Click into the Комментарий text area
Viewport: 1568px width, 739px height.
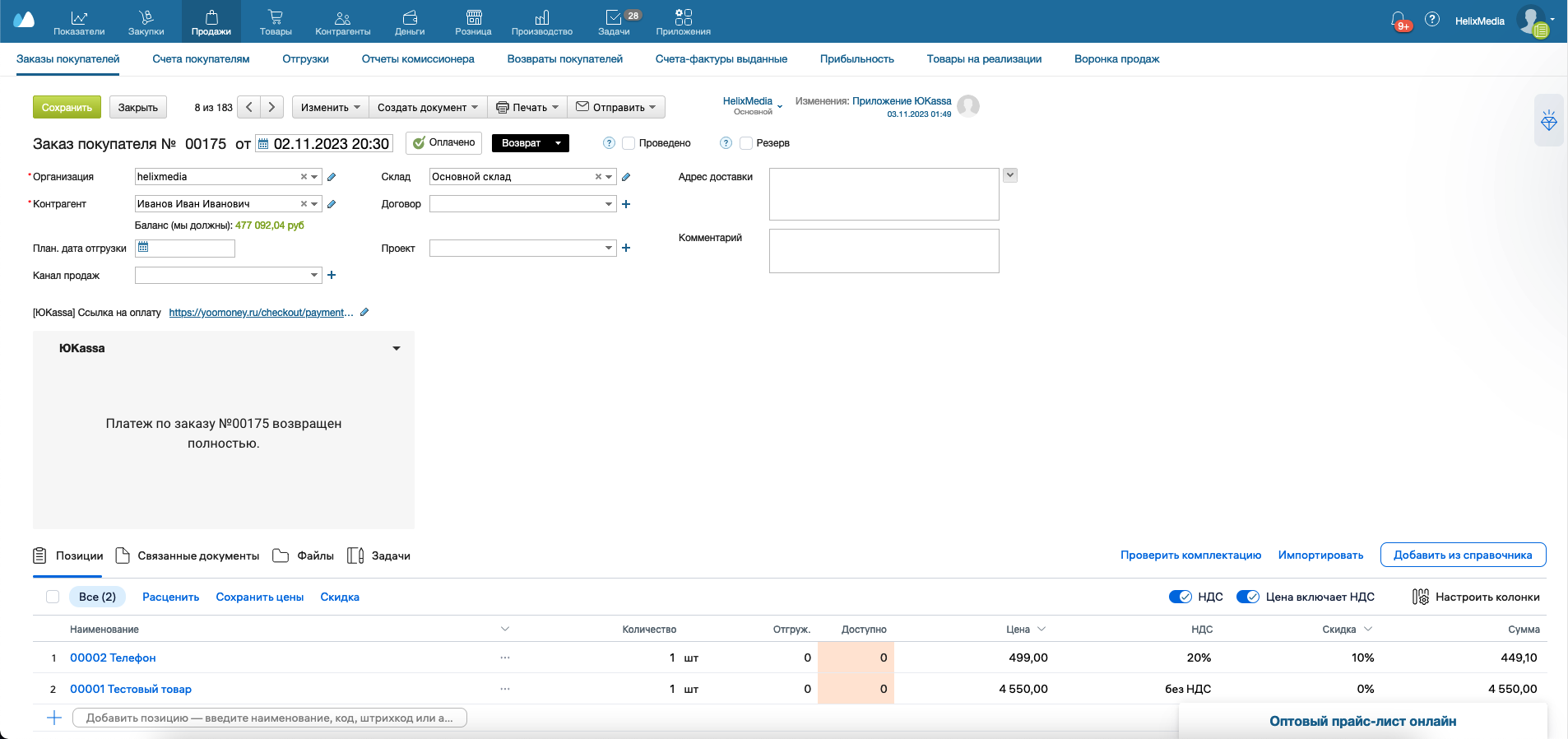pos(884,251)
